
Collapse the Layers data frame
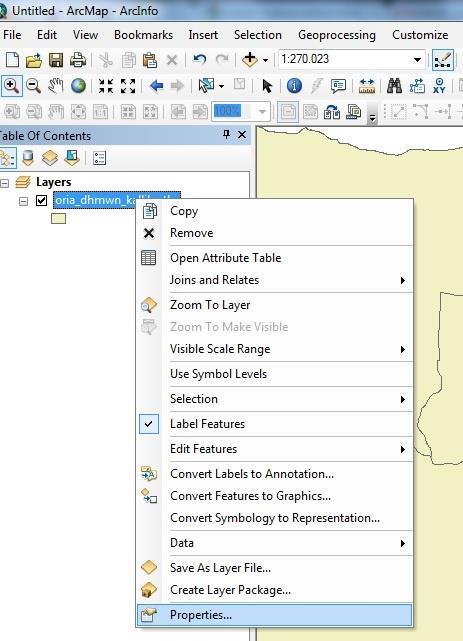click(5, 182)
